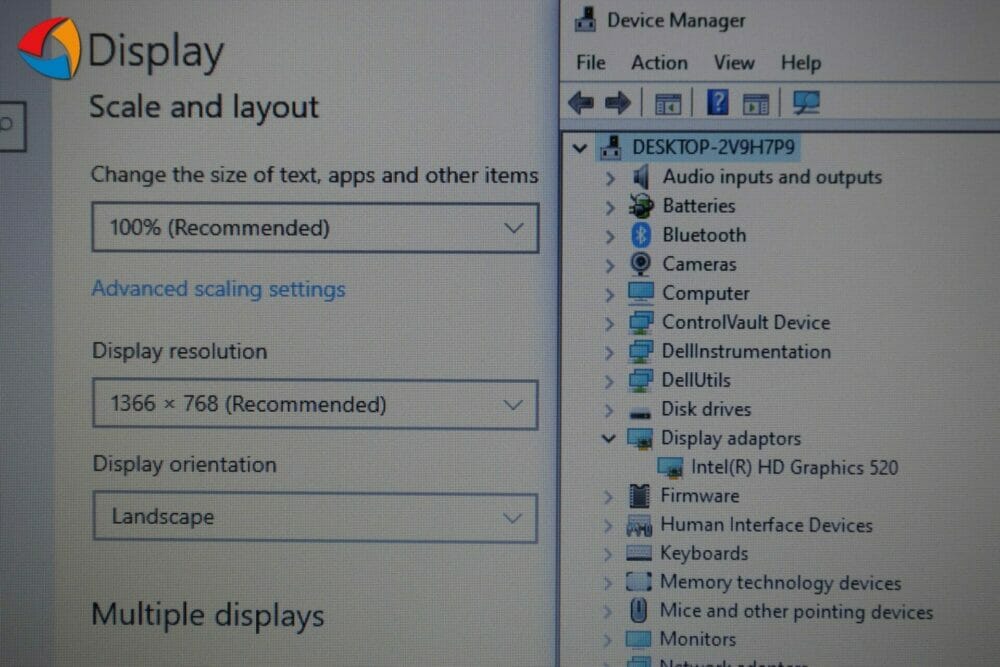Expand the Keyboards node
Viewport: 1000px width, 667px height.
tap(609, 554)
